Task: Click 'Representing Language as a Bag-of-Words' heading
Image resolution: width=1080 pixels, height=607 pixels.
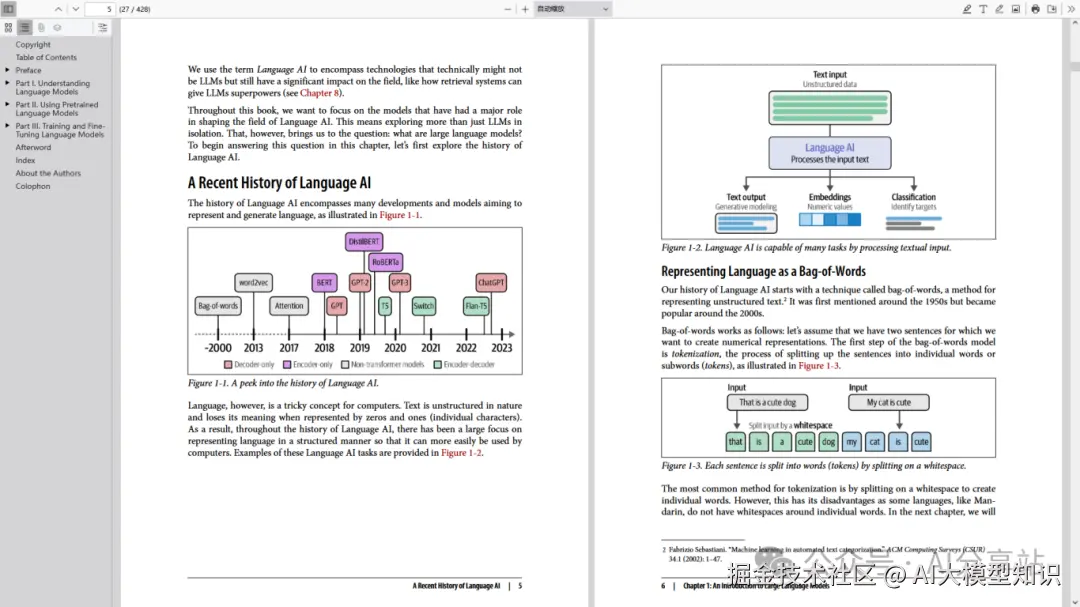Action: 763,271
